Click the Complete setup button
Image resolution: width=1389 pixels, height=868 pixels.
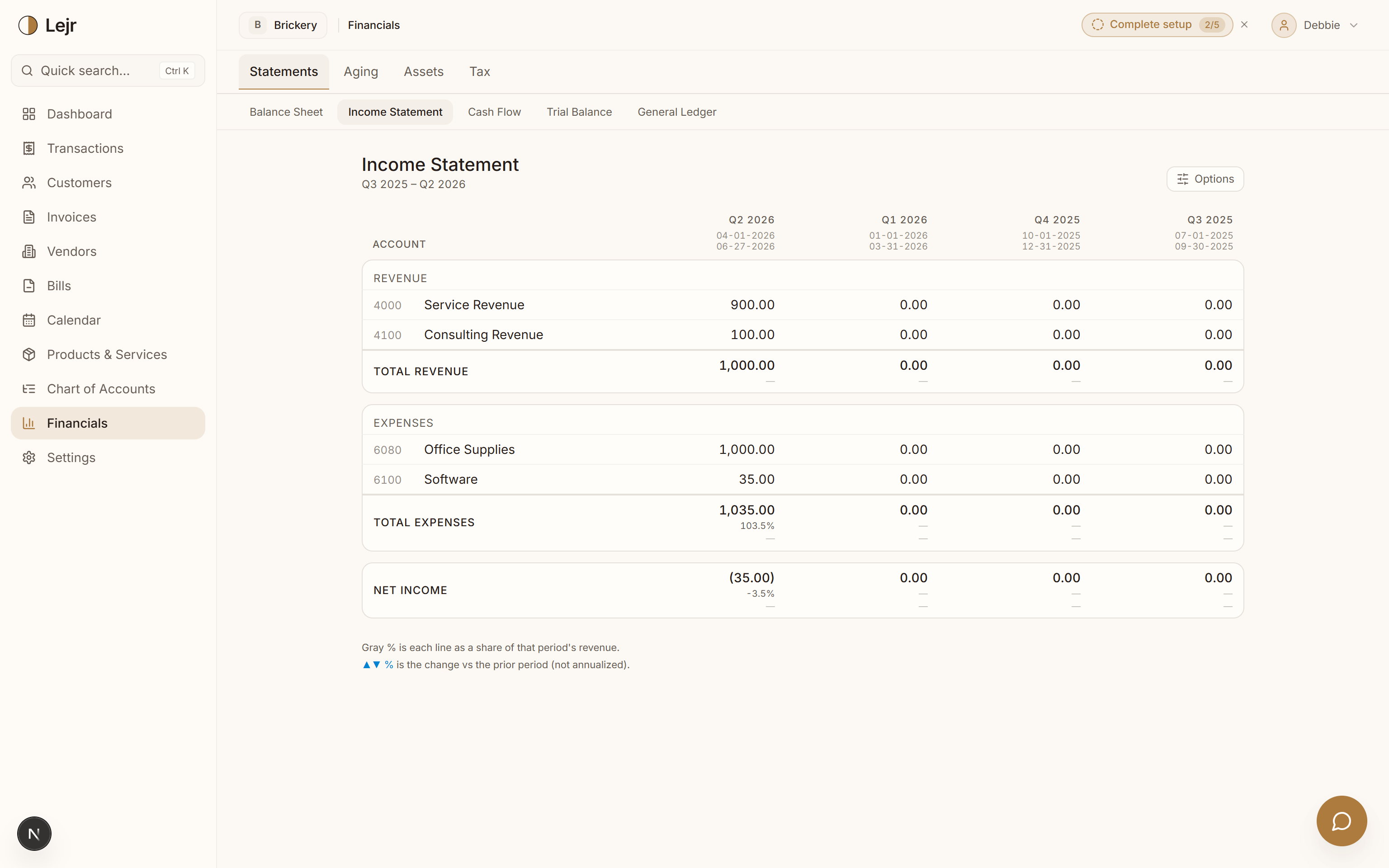coord(1157,25)
